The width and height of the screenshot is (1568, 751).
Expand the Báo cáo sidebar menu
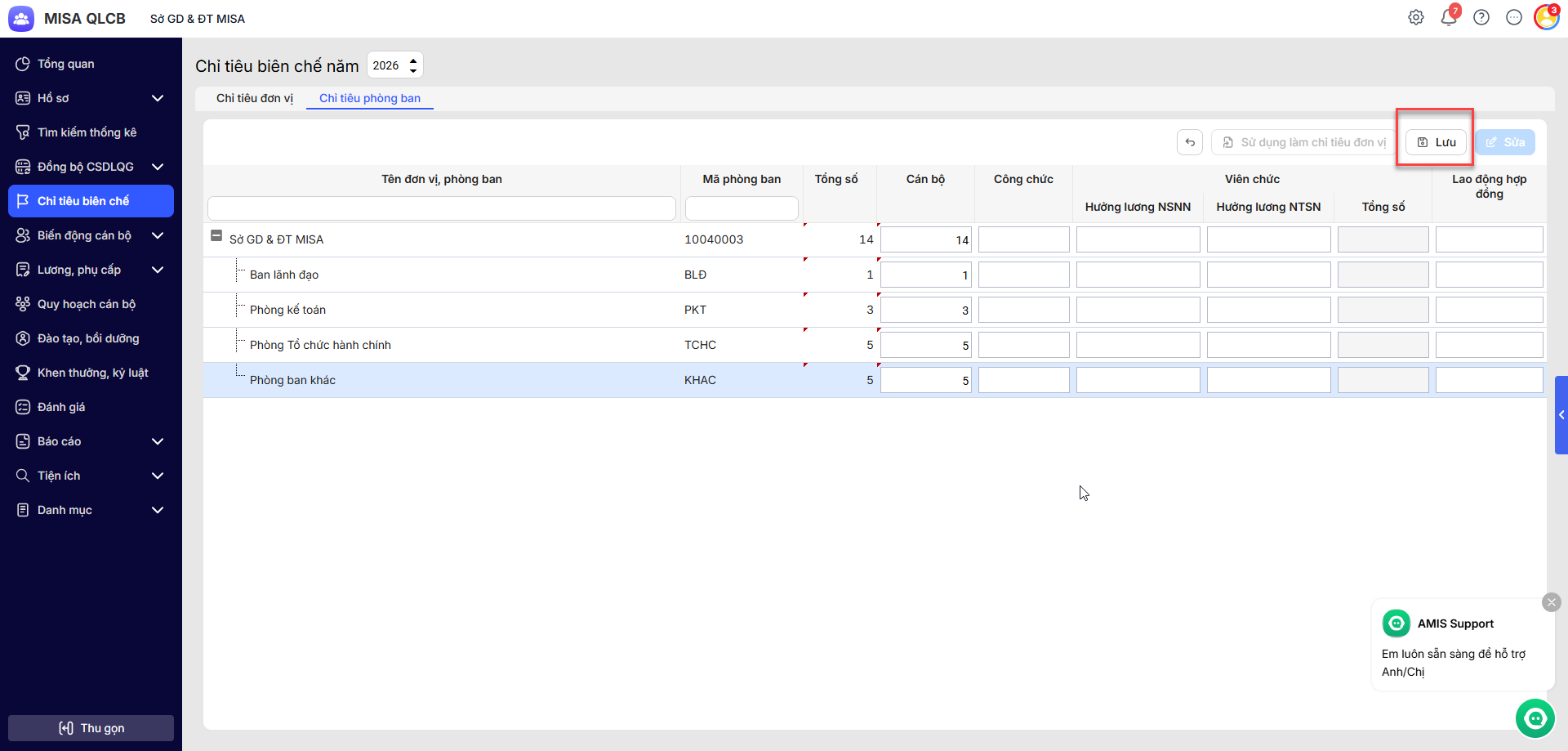(x=158, y=441)
